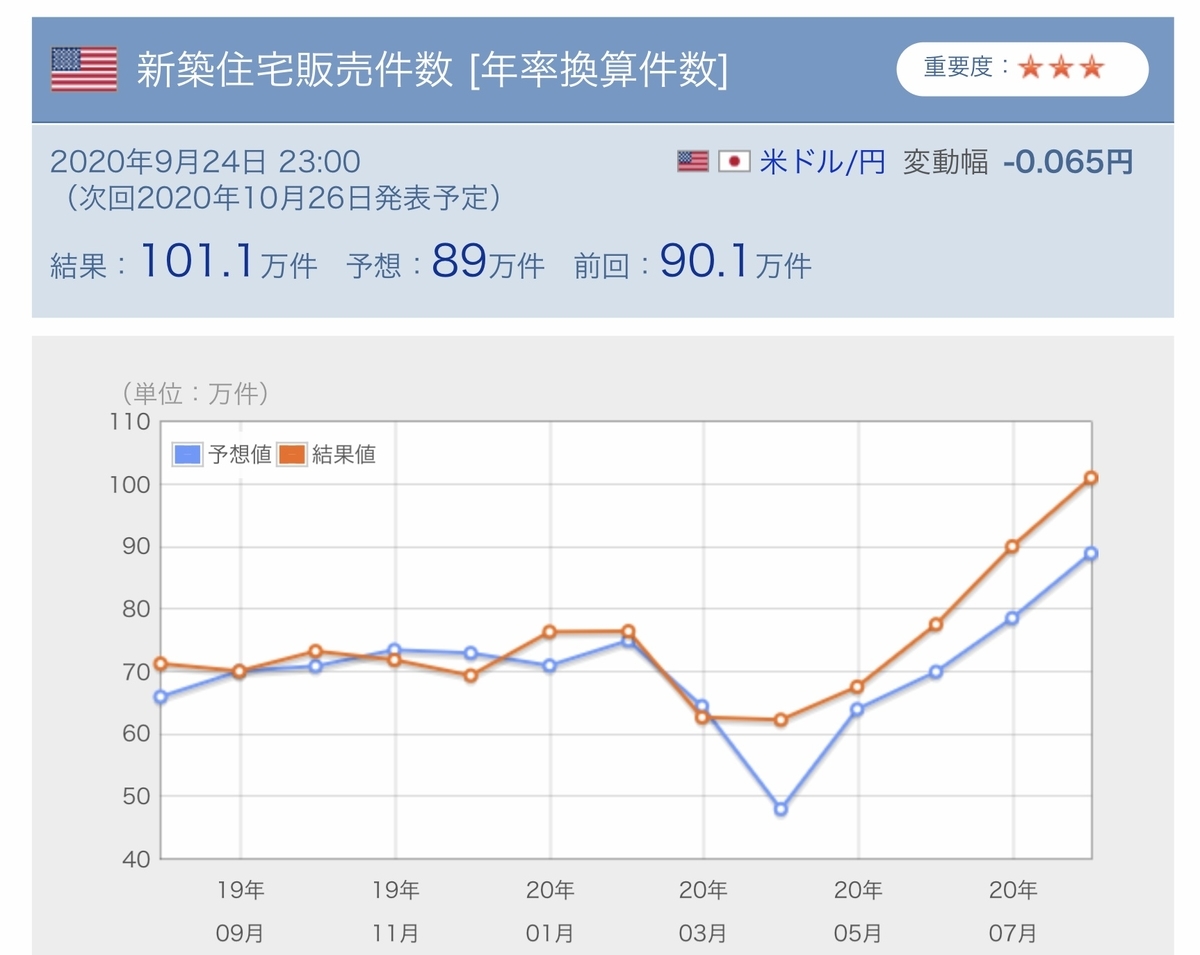The height and width of the screenshot is (955, 1200).
Task: Toggle the 結果値 legend orange swatch
Action: [292, 455]
